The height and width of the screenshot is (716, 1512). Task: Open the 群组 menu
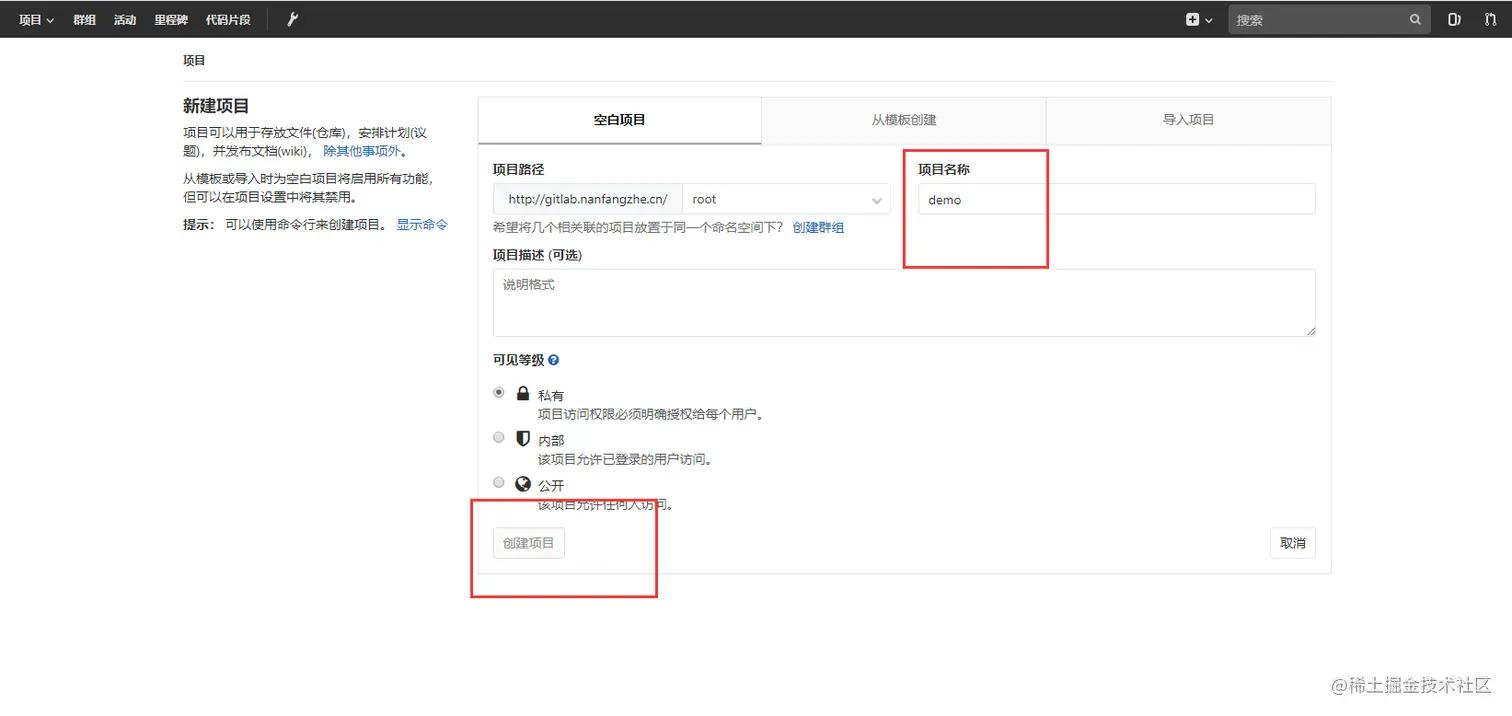click(84, 19)
